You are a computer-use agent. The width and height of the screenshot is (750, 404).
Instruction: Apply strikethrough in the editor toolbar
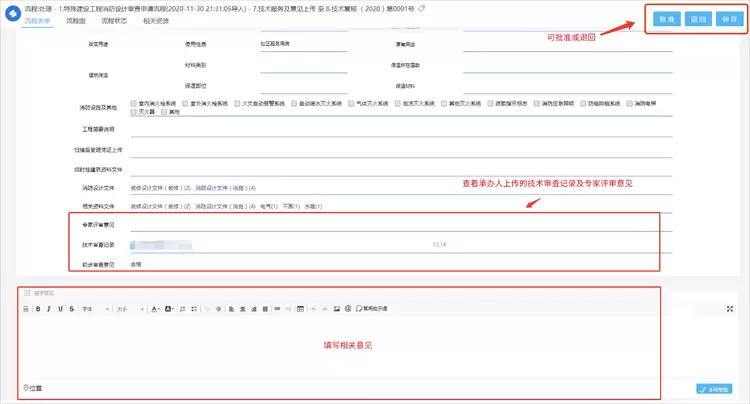(72, 309)
